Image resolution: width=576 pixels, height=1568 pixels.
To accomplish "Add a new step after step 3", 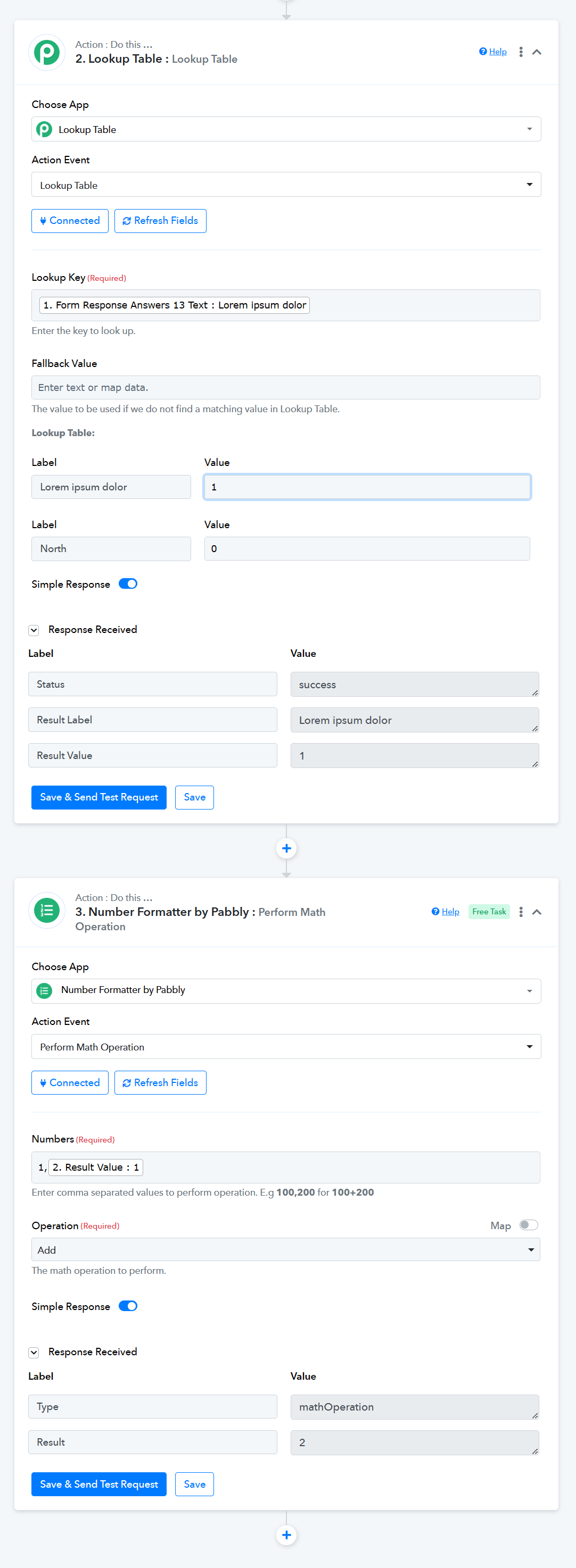I will pos(286,1535).
